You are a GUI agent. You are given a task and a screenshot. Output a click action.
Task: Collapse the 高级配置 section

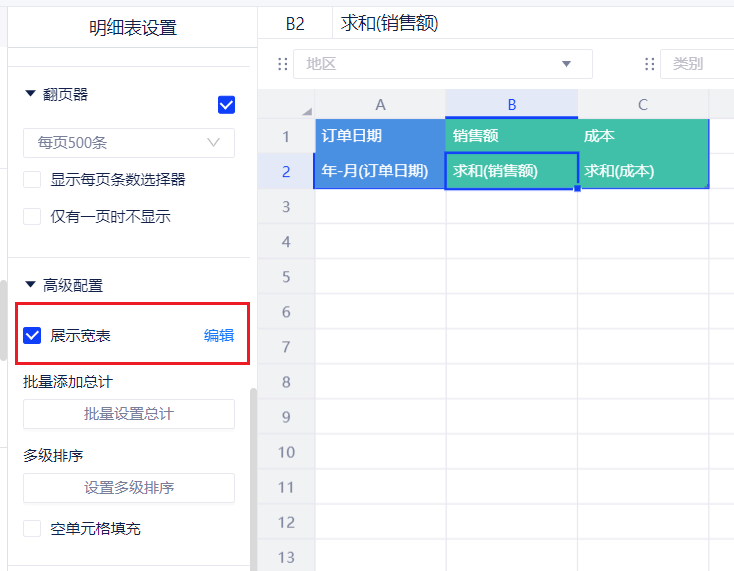tap(29, 285)
